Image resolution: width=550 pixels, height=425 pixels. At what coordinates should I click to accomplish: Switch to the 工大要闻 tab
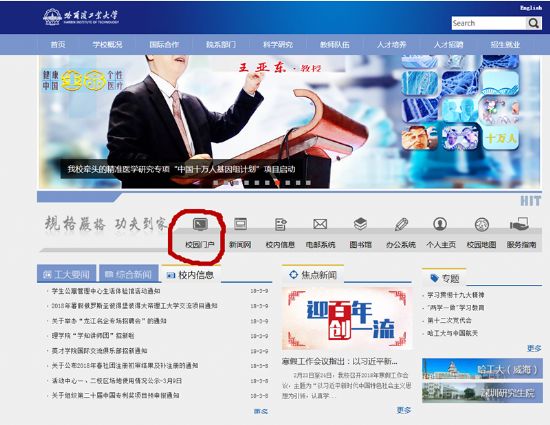[66, 274]
